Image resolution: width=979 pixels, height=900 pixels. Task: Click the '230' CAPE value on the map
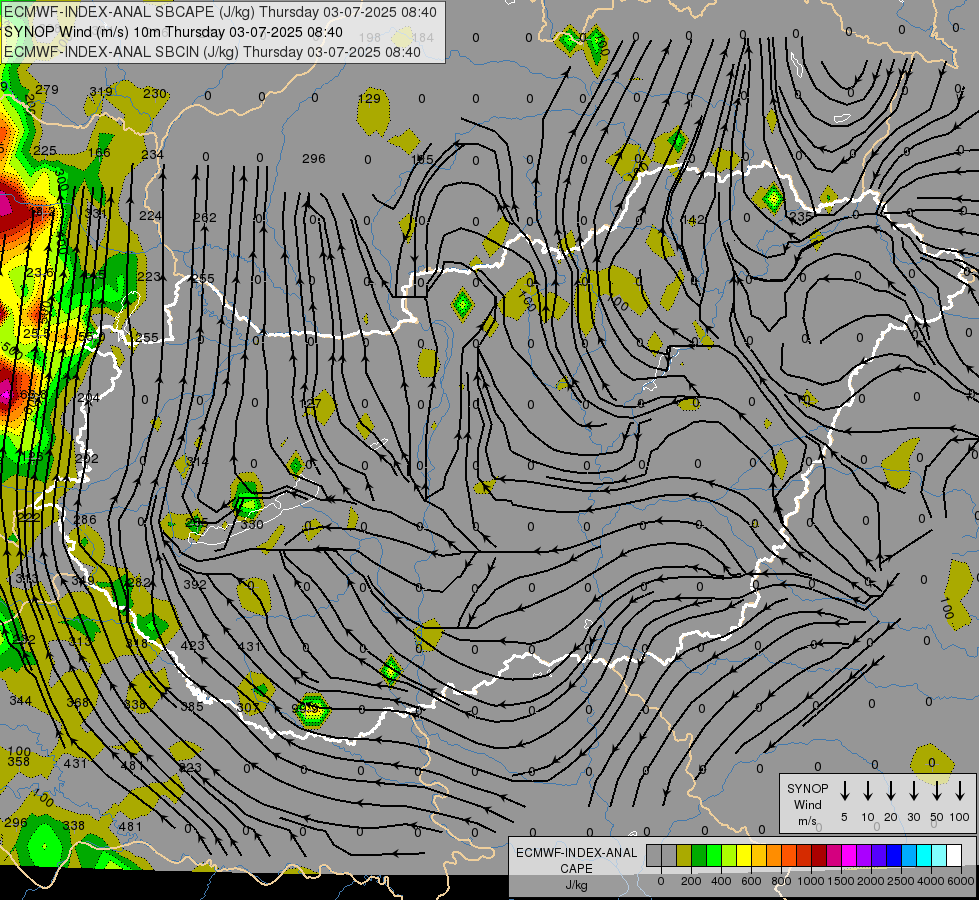pyautogui.click(x=155, y=94)
